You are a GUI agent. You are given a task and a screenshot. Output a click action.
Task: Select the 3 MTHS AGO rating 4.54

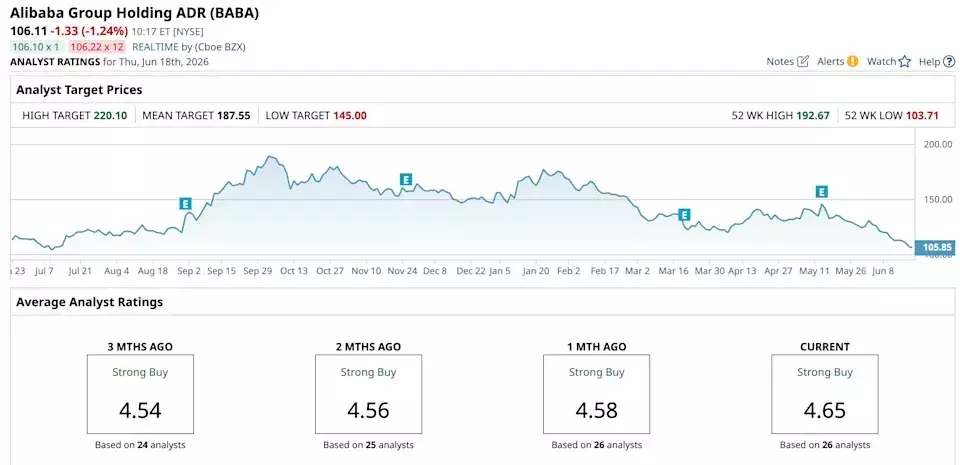pos(140,410)
